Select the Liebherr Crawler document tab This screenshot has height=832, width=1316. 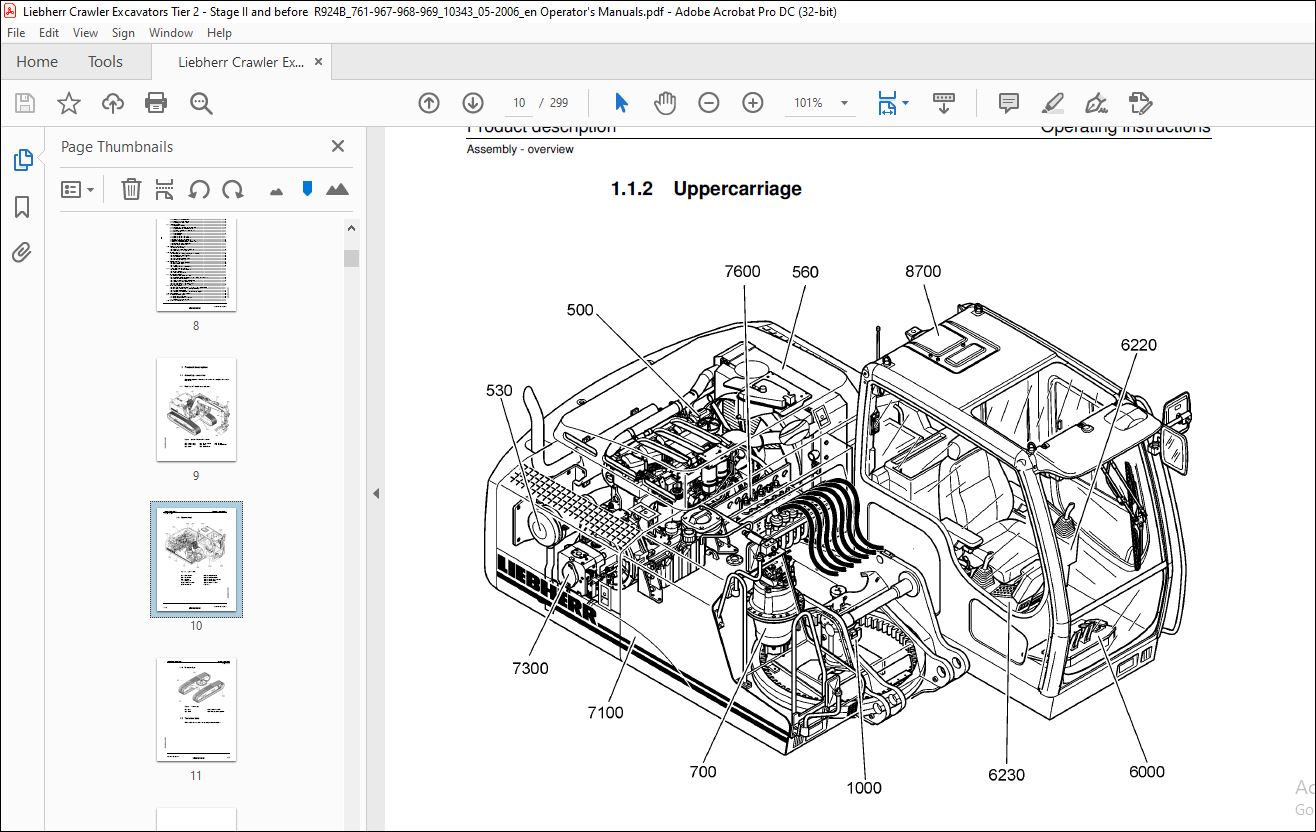[241, 62]
